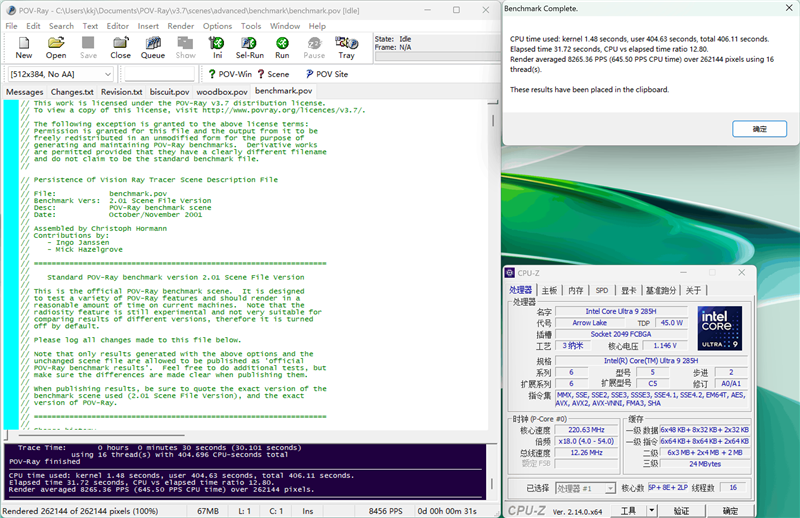Switch to the Messages tab
The width and height of the screenshot is (800, 518).
click(x=25, y=92)
